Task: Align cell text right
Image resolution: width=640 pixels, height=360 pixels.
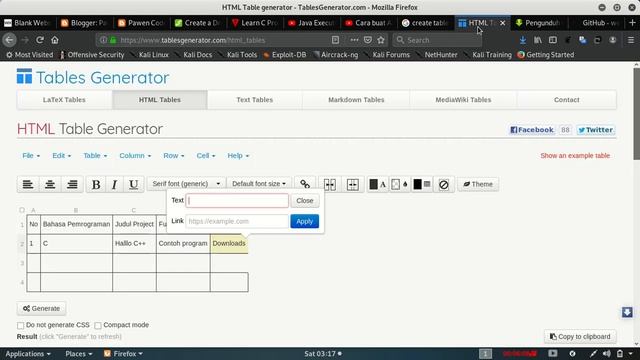Action: point(72,184)
